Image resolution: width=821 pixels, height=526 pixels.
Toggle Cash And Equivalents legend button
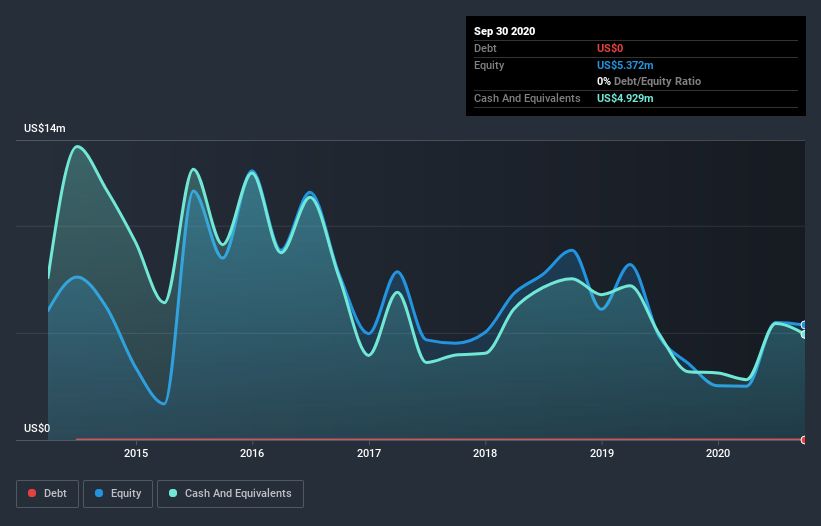click(x=230, y=494)
